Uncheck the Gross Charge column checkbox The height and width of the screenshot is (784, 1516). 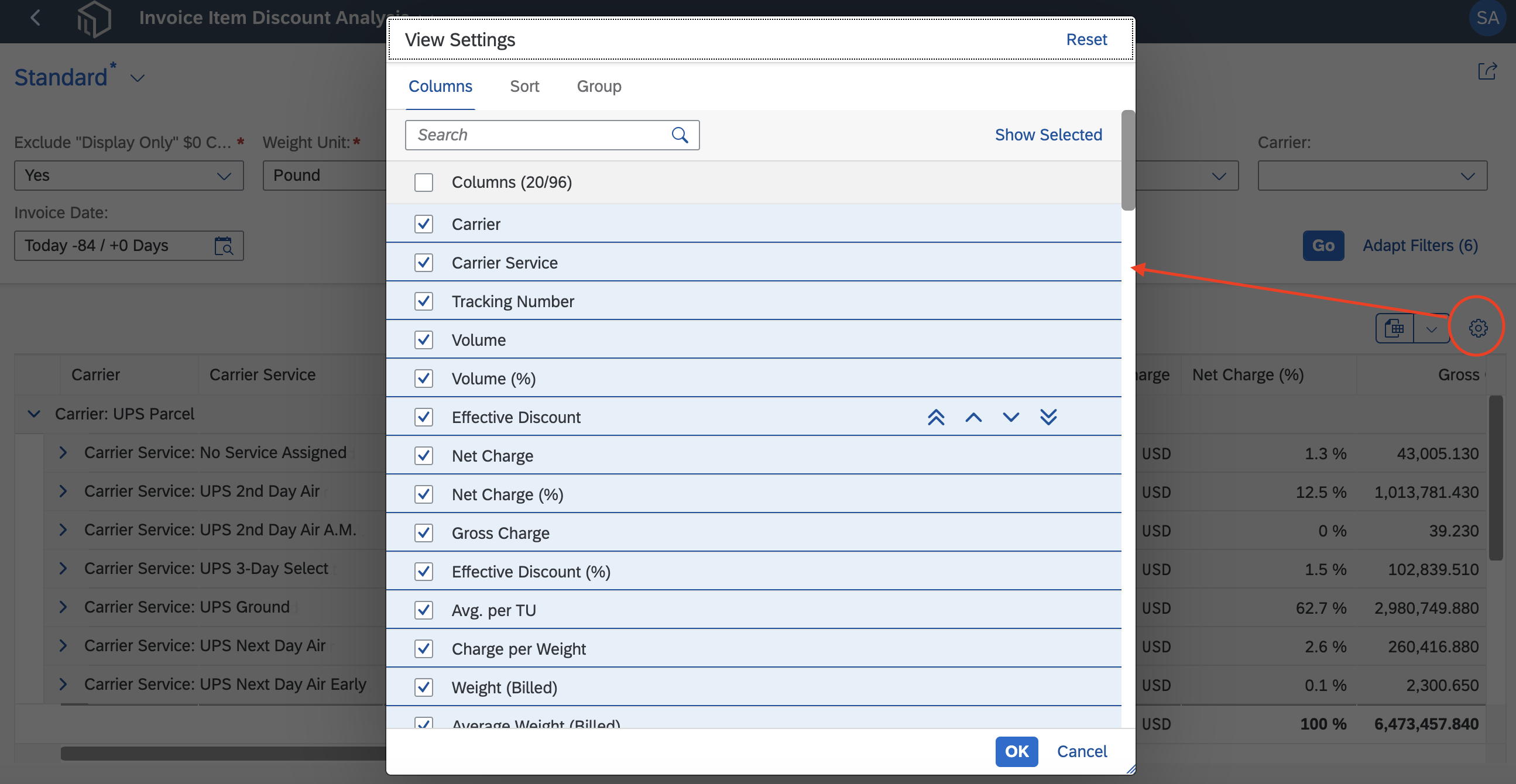(424, 533)
